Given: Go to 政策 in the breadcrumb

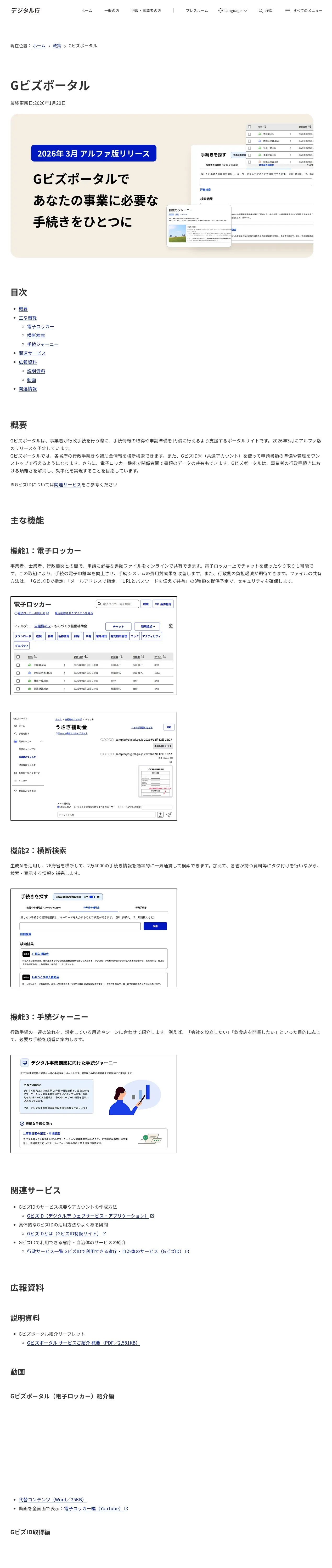Looking at the screenshot, I should click(57, 46).
